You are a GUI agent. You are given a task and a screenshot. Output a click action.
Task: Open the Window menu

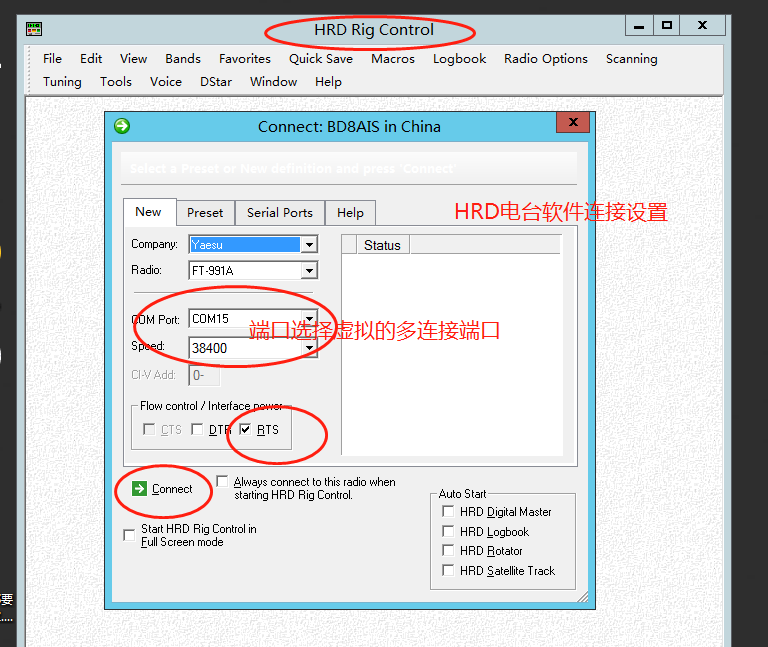(273, 82)
